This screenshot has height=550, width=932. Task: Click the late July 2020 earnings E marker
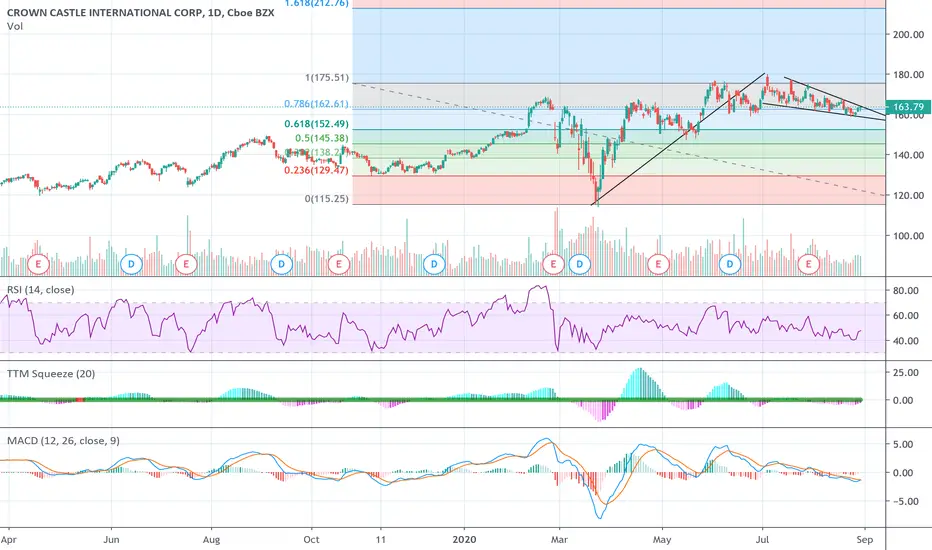(808, 264)
